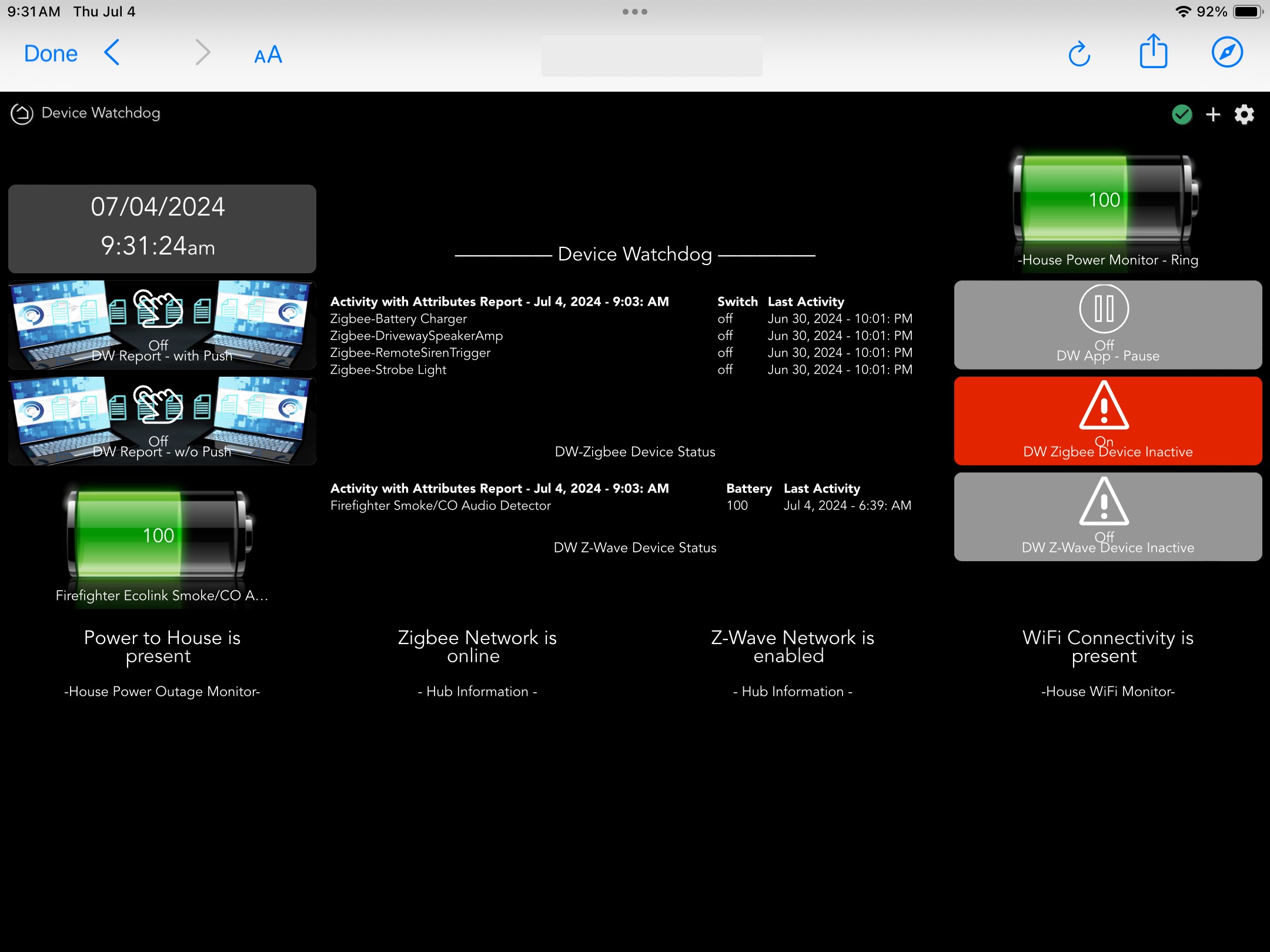Add a tile with plus icon

[x=1213, y=115]
